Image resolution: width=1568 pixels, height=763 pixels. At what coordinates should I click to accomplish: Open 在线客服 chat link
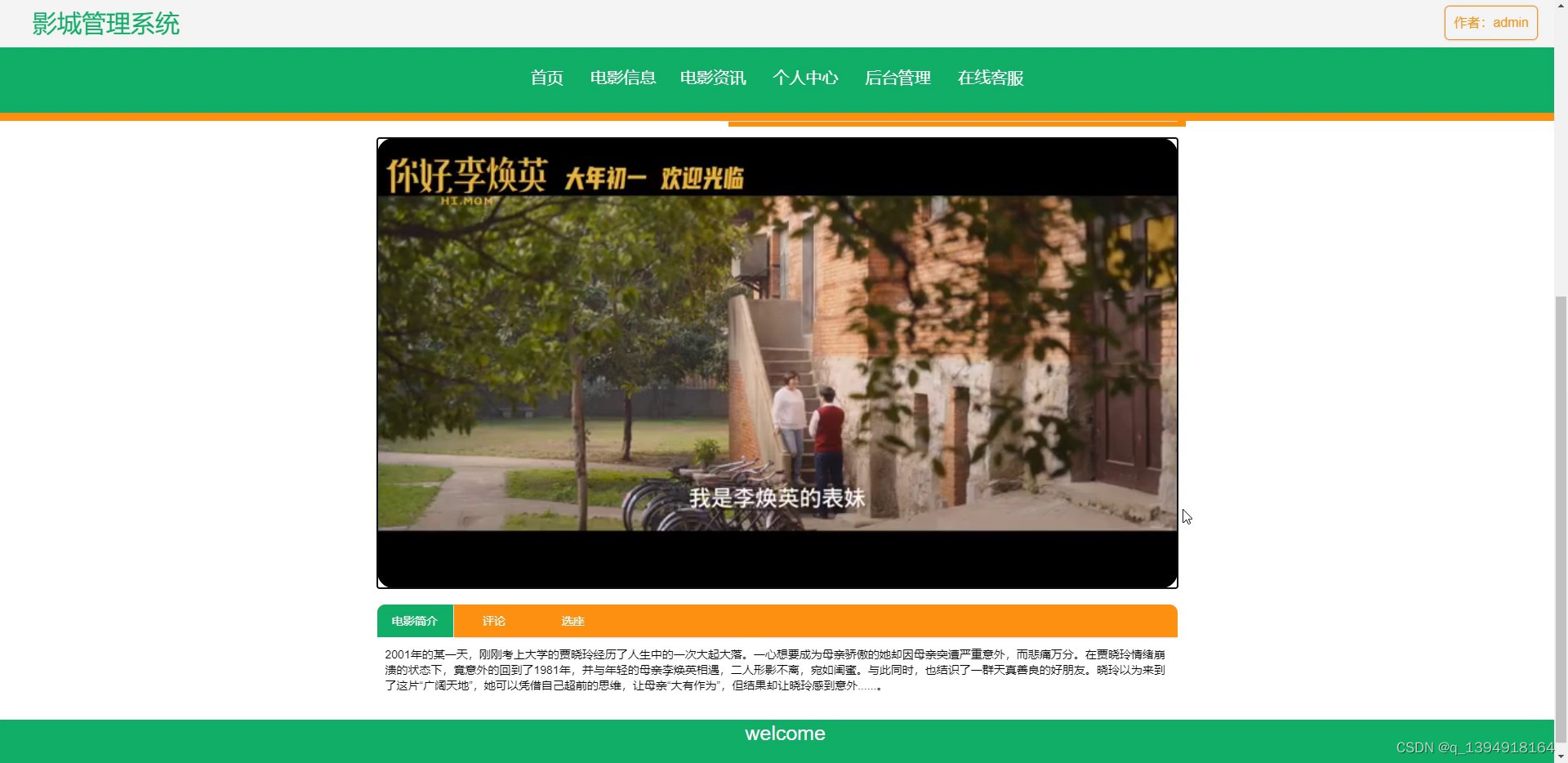click(991, 78)
